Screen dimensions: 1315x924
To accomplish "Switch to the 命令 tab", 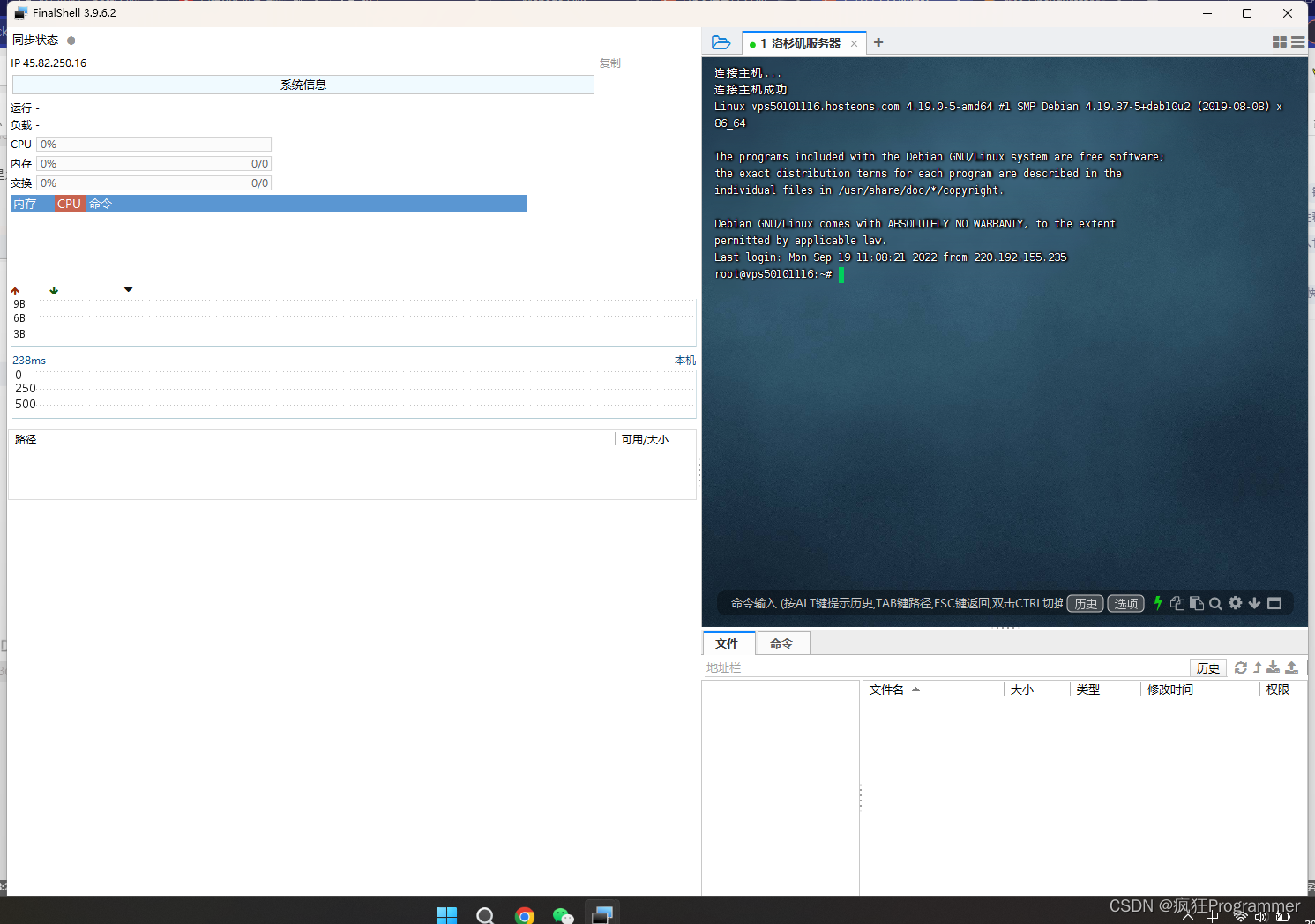I will pos(781,644).
